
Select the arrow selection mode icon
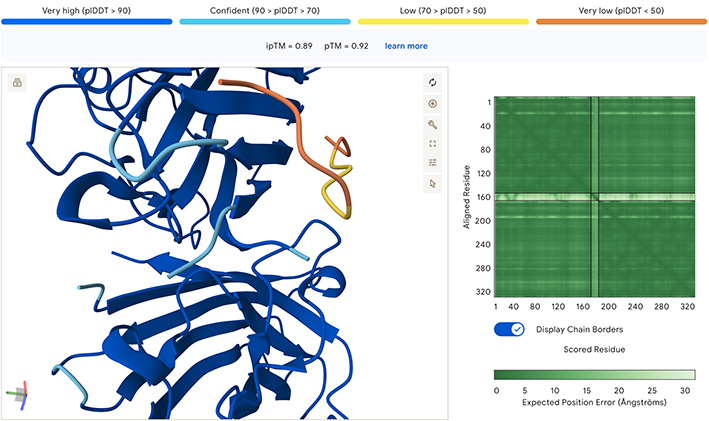click(x=432, y=183)
